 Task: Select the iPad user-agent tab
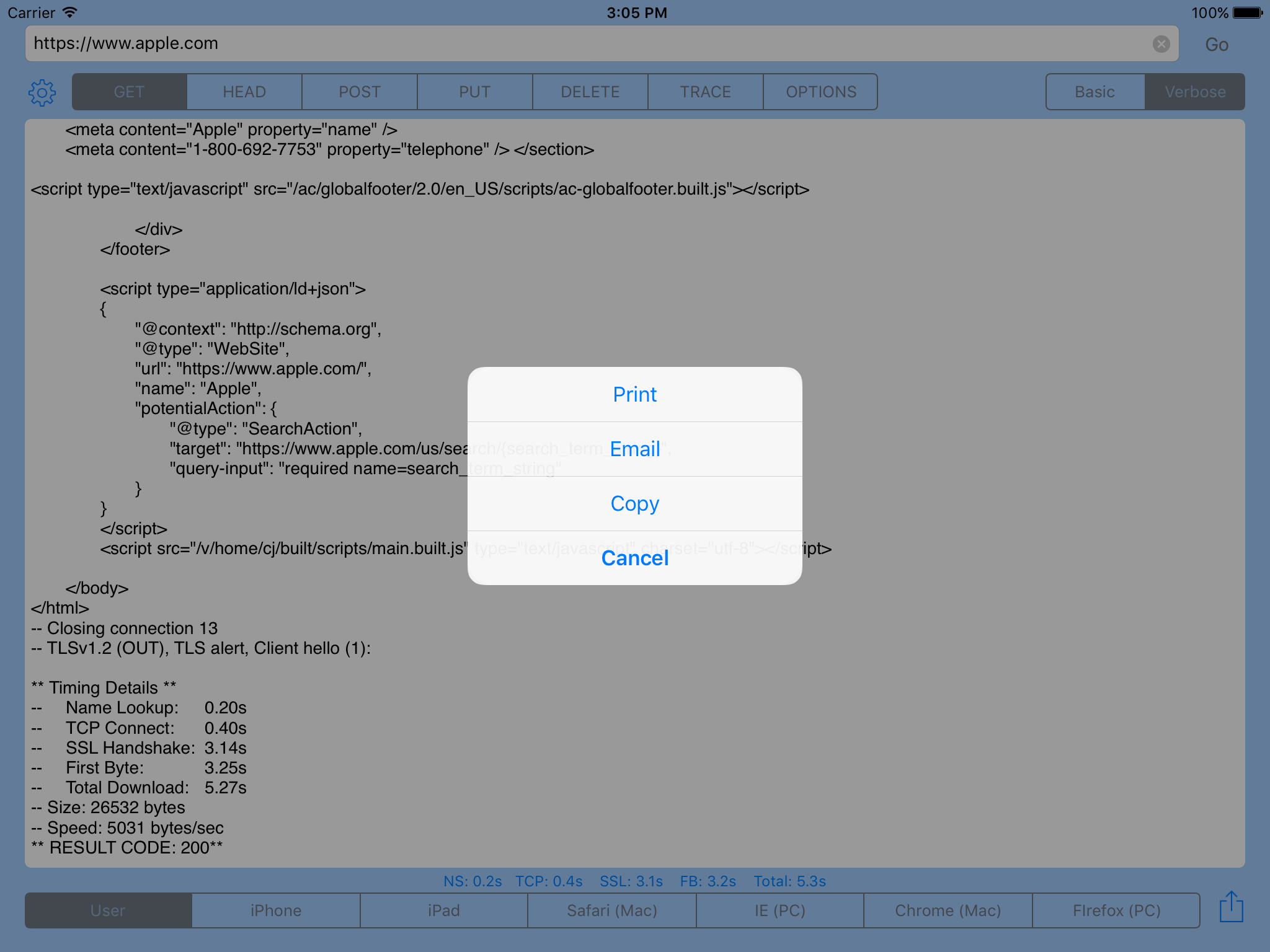pos(444,910)
